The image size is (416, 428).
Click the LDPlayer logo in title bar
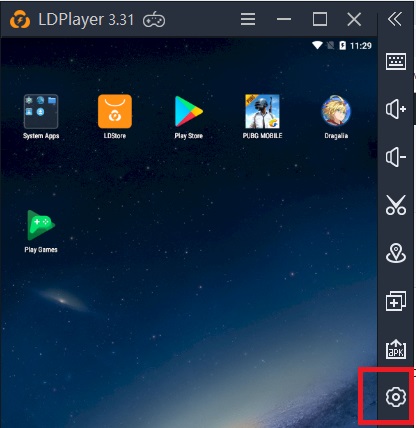coord(20,19)
